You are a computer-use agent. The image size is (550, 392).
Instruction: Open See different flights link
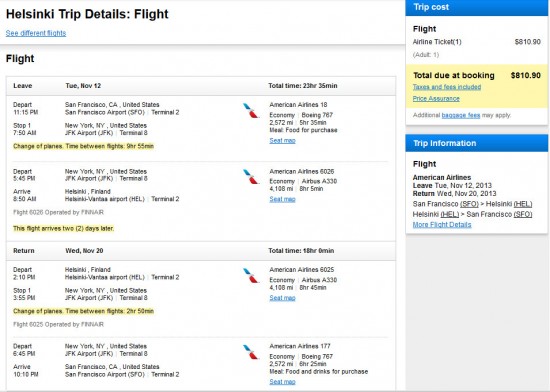[x=36, y=33]
